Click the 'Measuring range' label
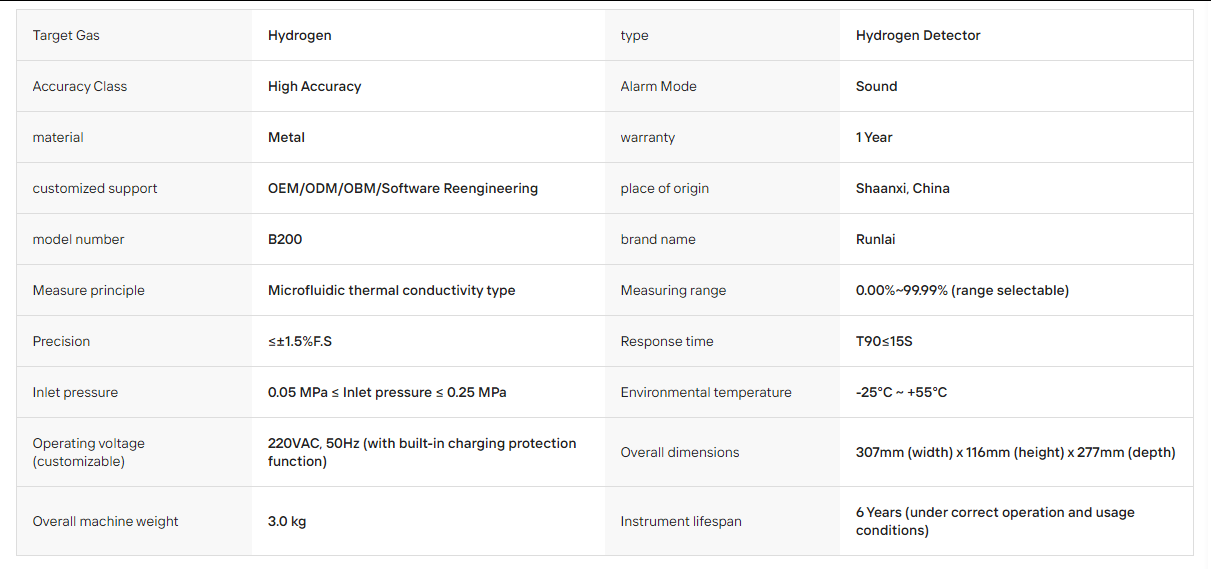Viewport: 1211px width, 569px height. pos(674,290)
